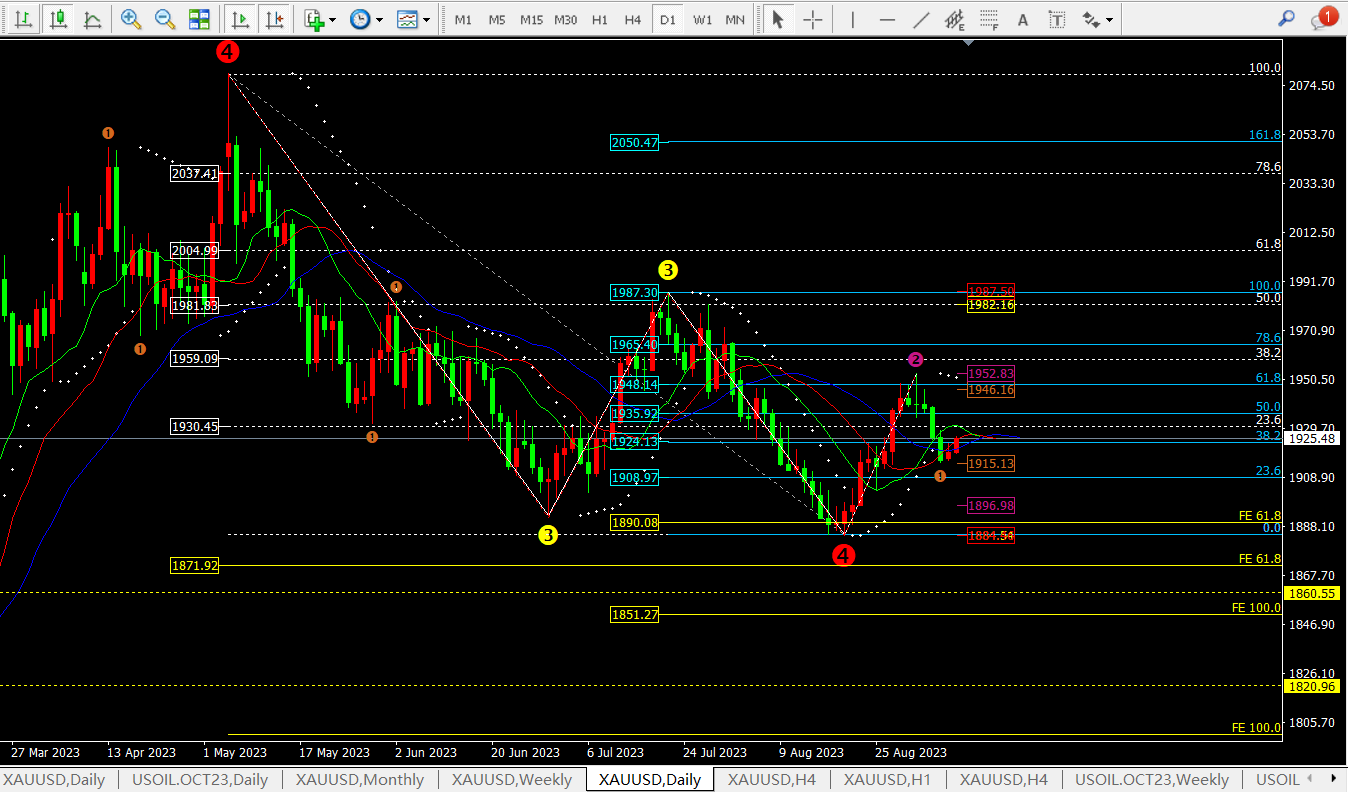The width and height of the screenshot is (1348, 793).
Task: Switch to the M30 timeframe
Action: pyautogui.click(x=566, y=19)
